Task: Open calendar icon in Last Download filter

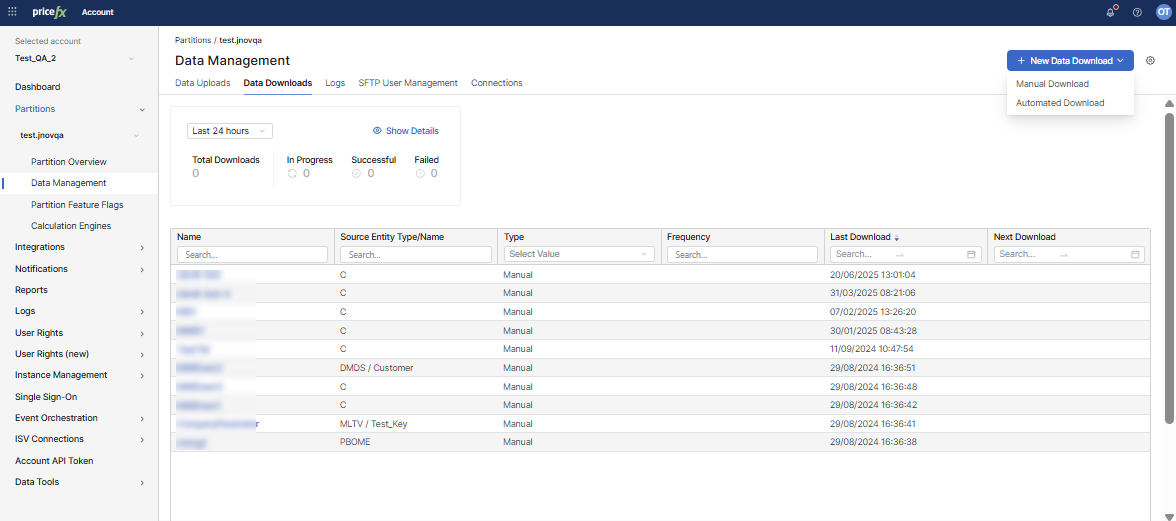Action: pos(971,255)
